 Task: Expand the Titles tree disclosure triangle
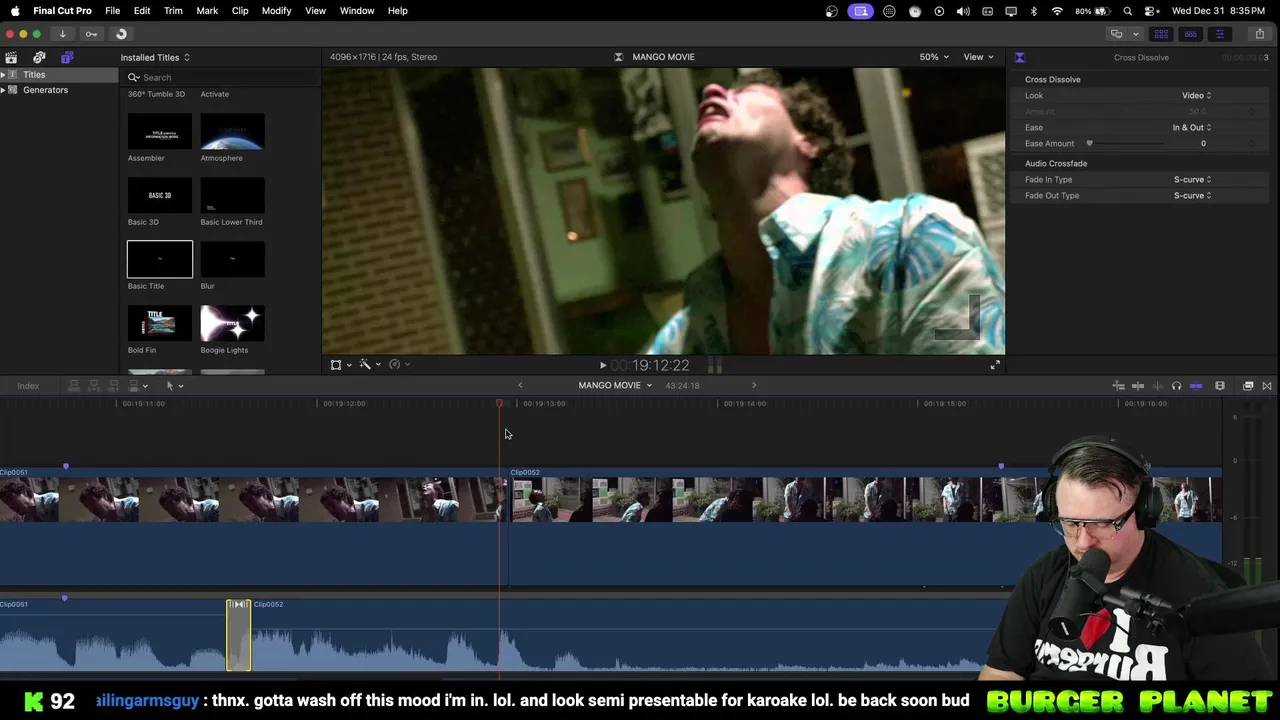point(4,75)
